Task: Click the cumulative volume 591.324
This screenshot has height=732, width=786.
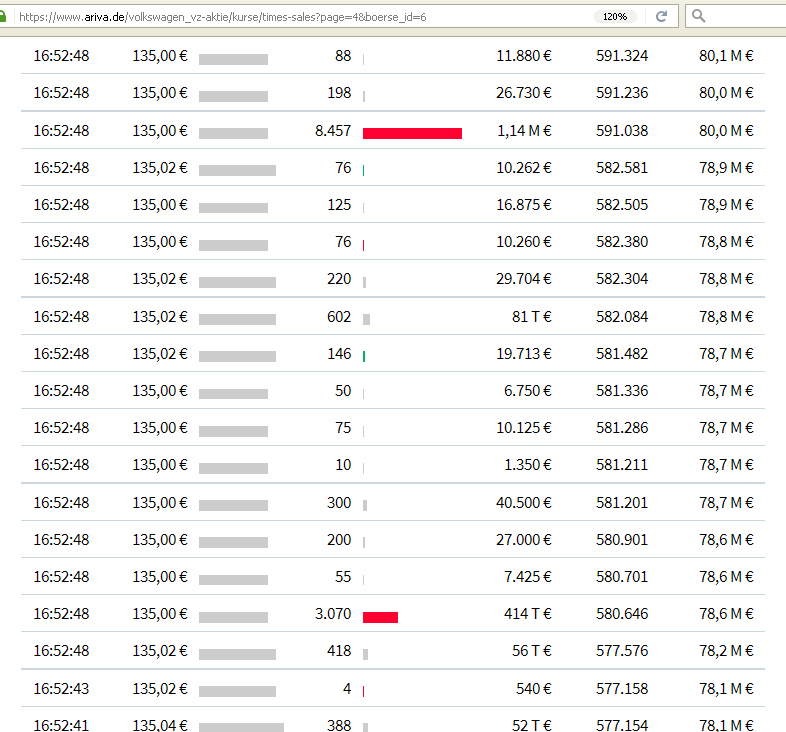Action: point(622,55)
